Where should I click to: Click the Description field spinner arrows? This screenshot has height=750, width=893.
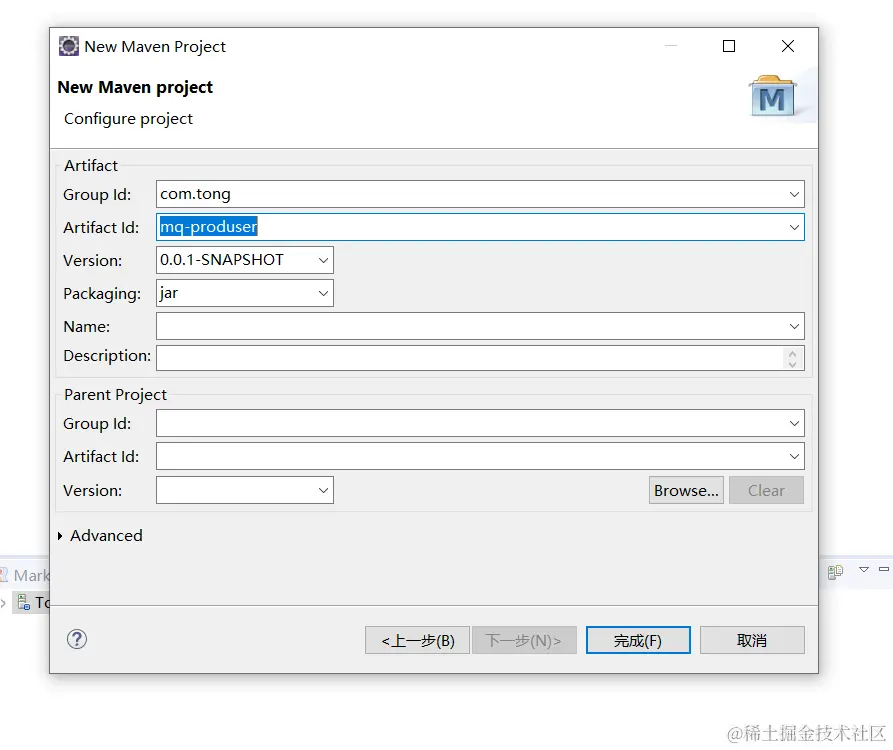(792, 358)
